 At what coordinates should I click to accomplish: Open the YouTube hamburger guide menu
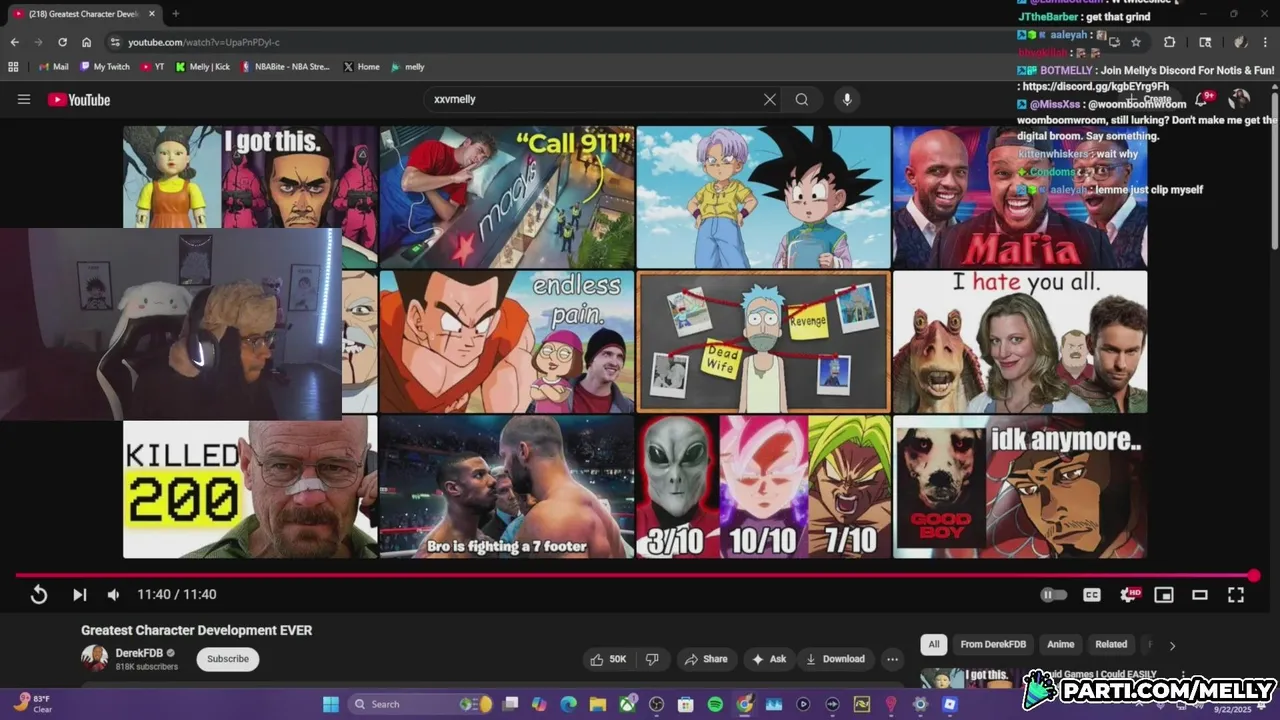24,99
